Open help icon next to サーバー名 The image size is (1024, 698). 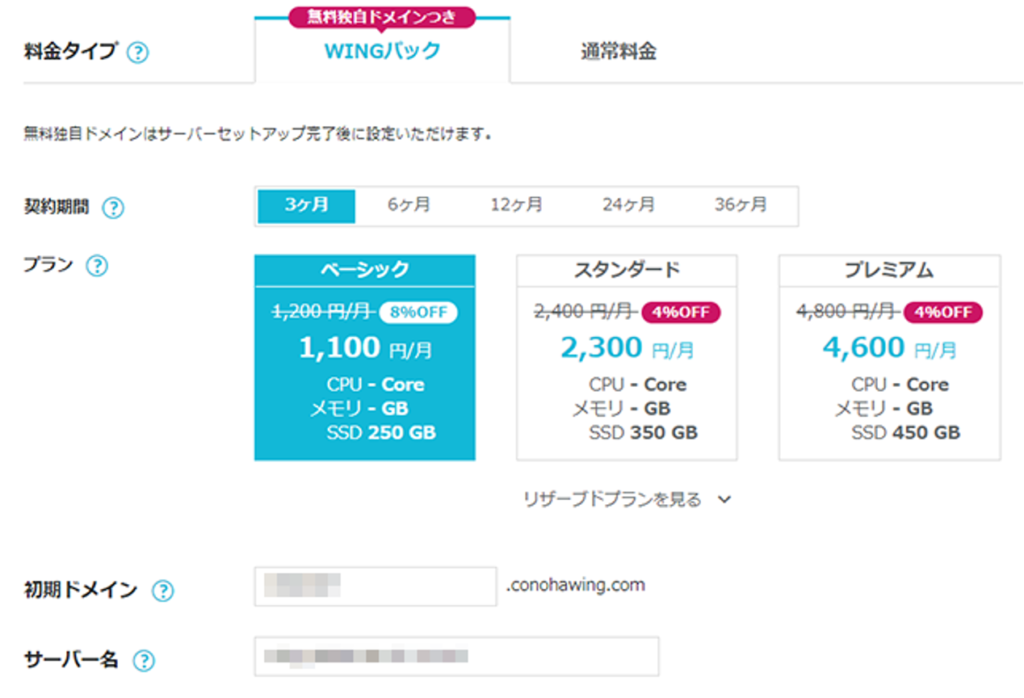point(144,660)
